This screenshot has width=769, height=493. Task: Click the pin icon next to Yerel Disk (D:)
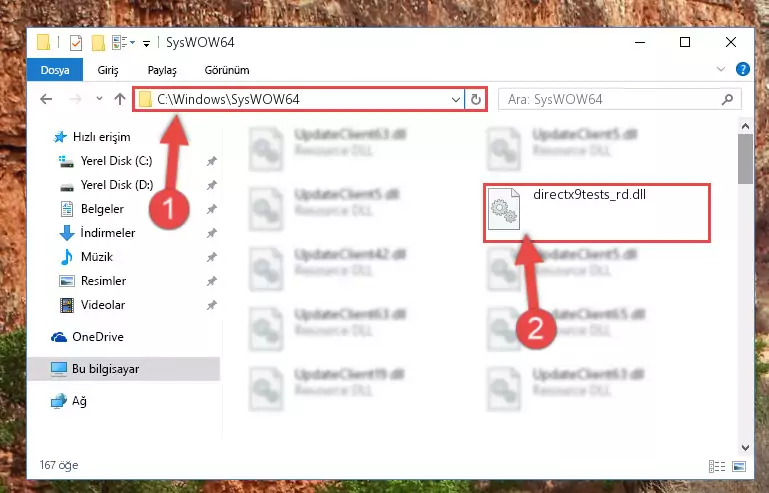(x=211, y=185)
